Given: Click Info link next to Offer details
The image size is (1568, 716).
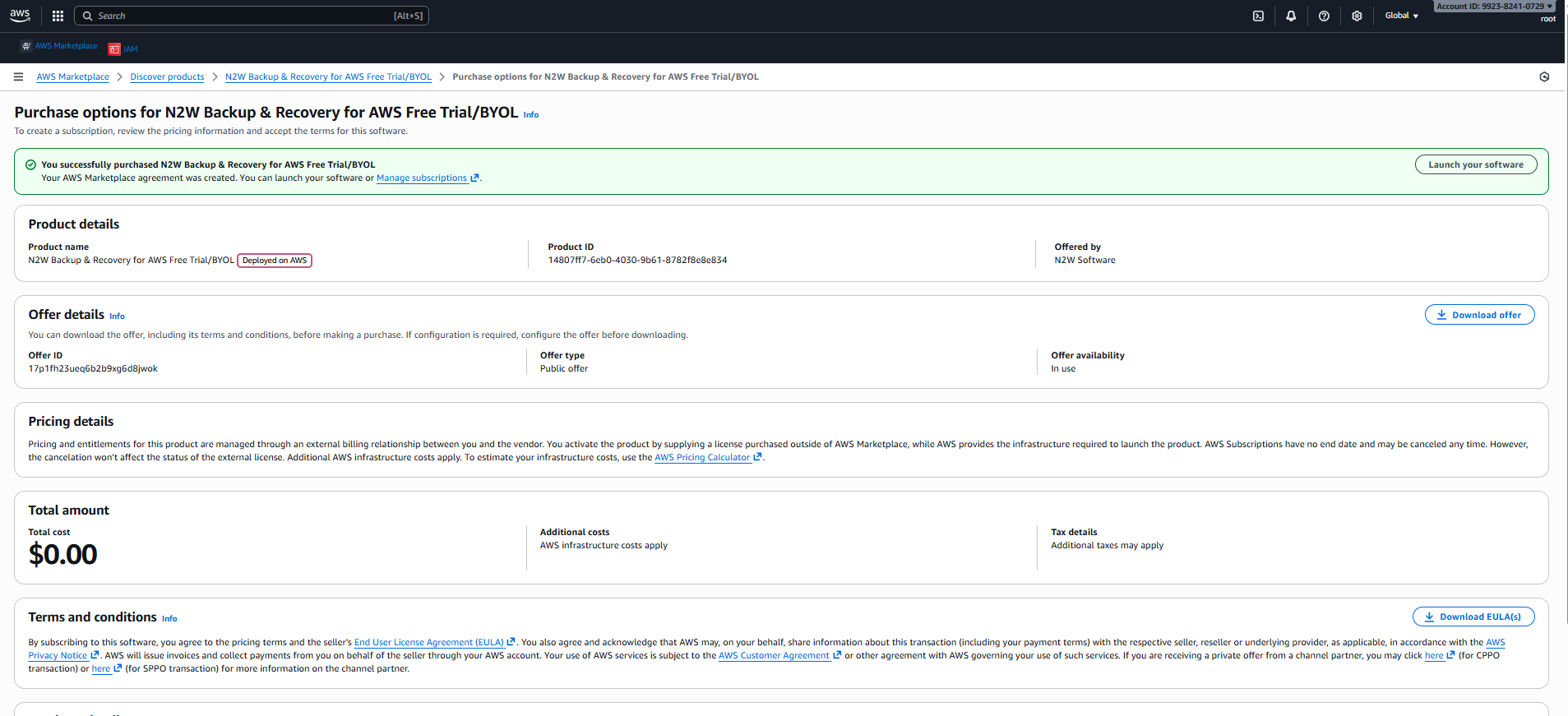Looking at the screenshot, I should click(x=117, y=316).
